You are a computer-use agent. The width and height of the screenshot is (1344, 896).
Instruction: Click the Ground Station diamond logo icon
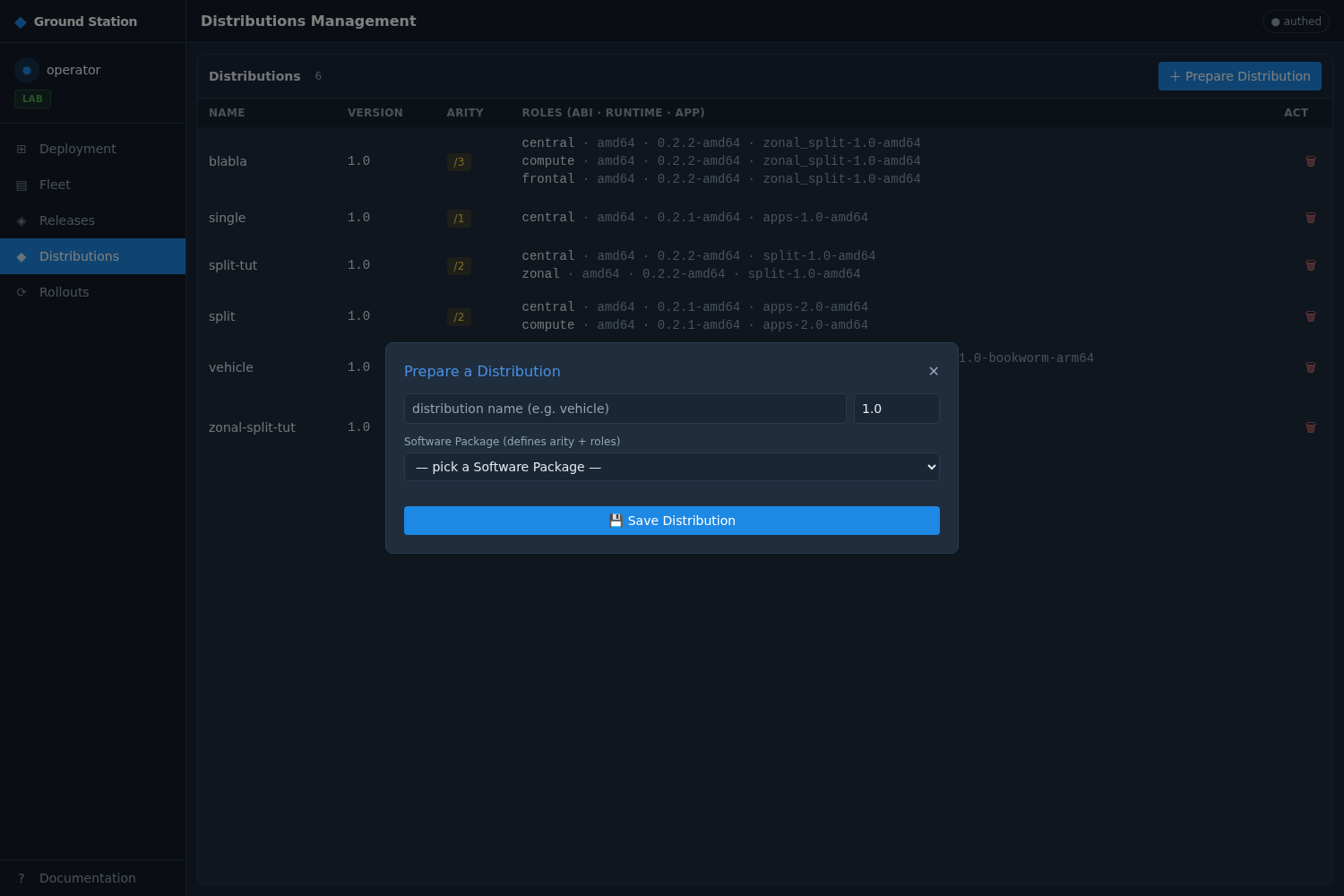coord(21,22)
